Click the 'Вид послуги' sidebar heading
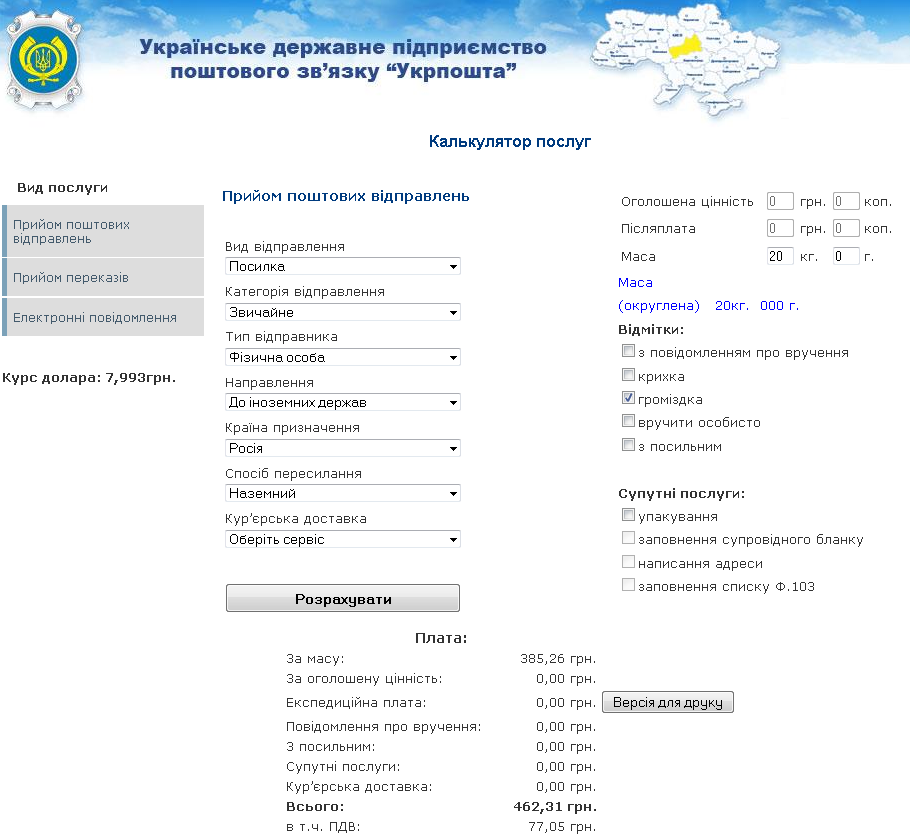 click(62, 187)
